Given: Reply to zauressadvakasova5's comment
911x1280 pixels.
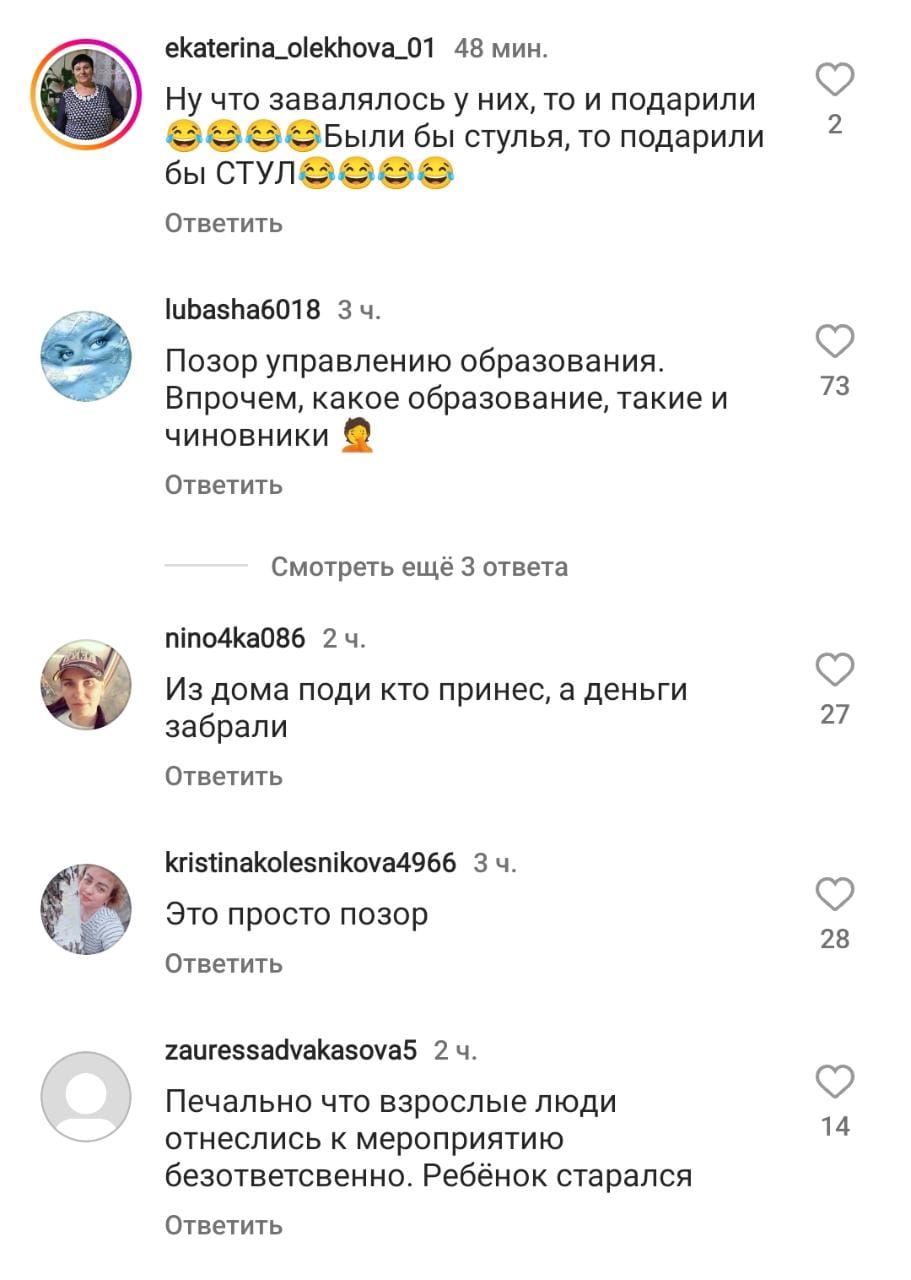Looking at the screenshot, I should (224, 1225).
